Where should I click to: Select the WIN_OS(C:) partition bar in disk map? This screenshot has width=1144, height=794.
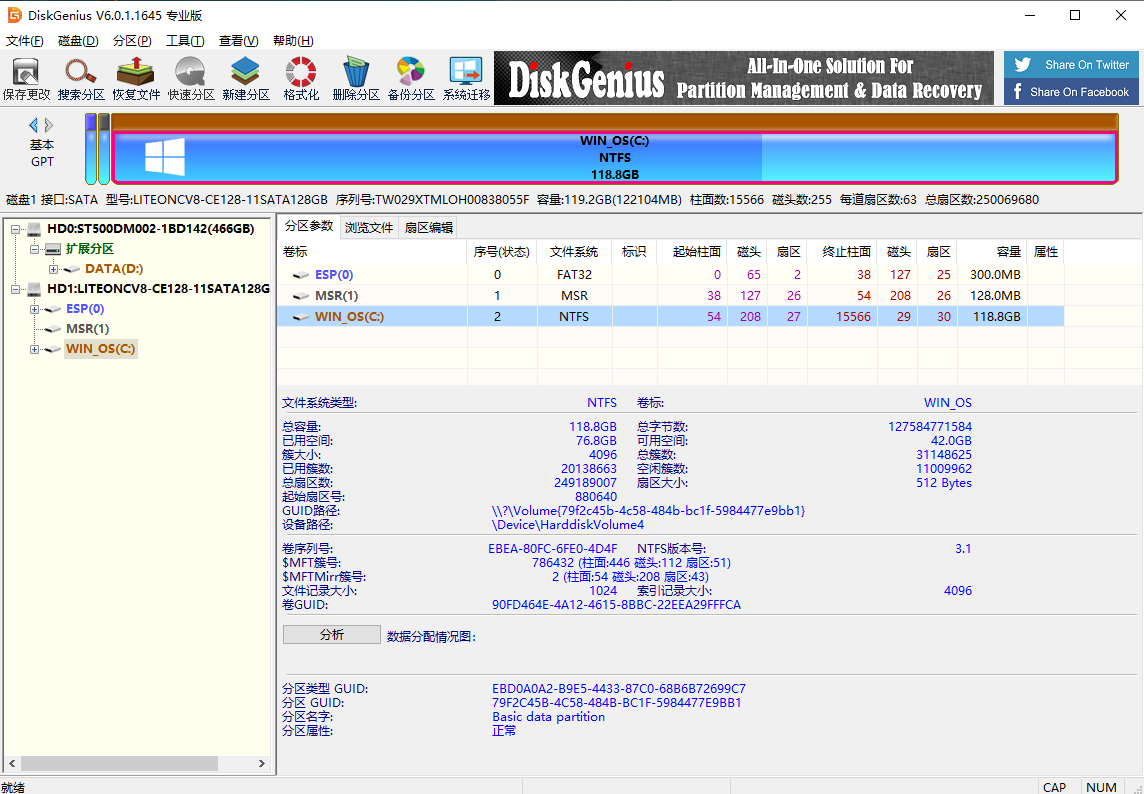point(614,158)
